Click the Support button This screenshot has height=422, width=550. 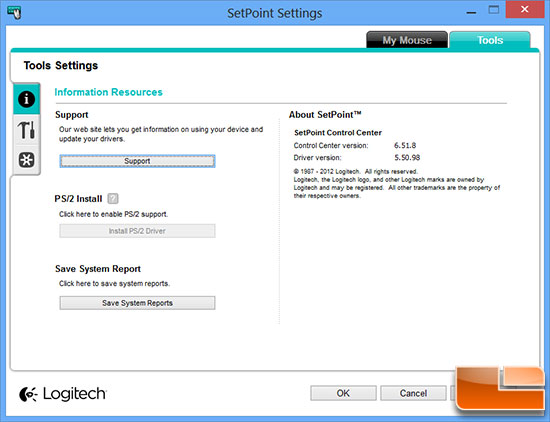click(137, 161)
